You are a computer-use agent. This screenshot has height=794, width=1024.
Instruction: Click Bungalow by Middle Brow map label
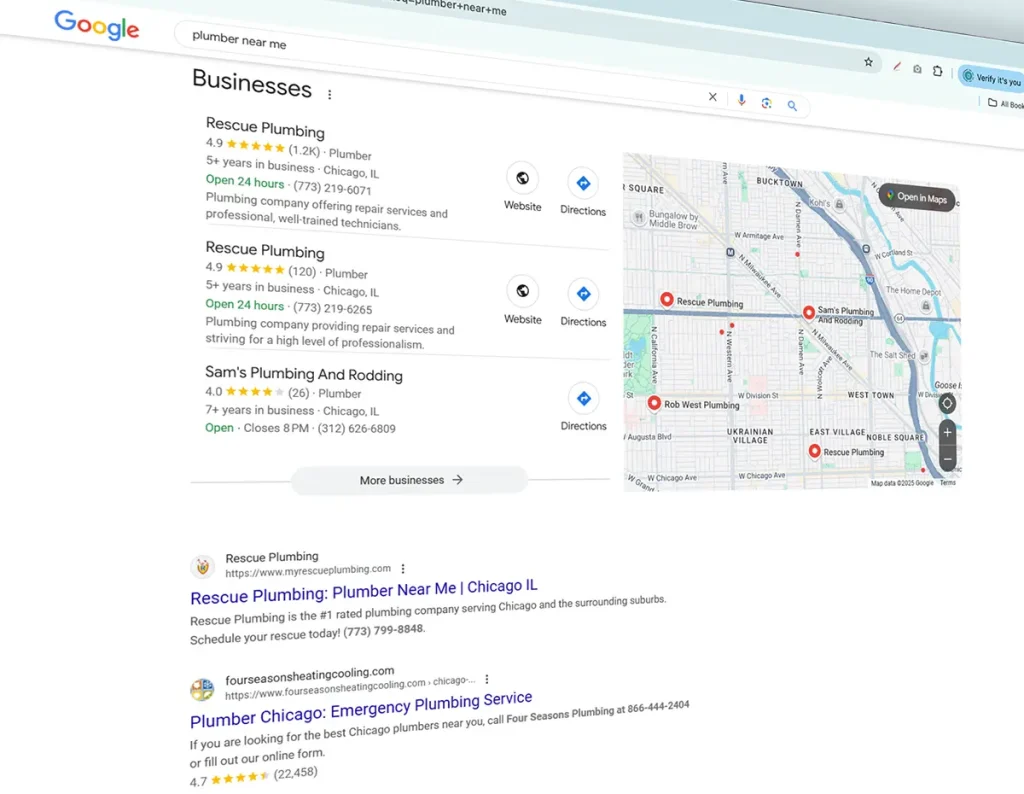click(x=673, y=219)
